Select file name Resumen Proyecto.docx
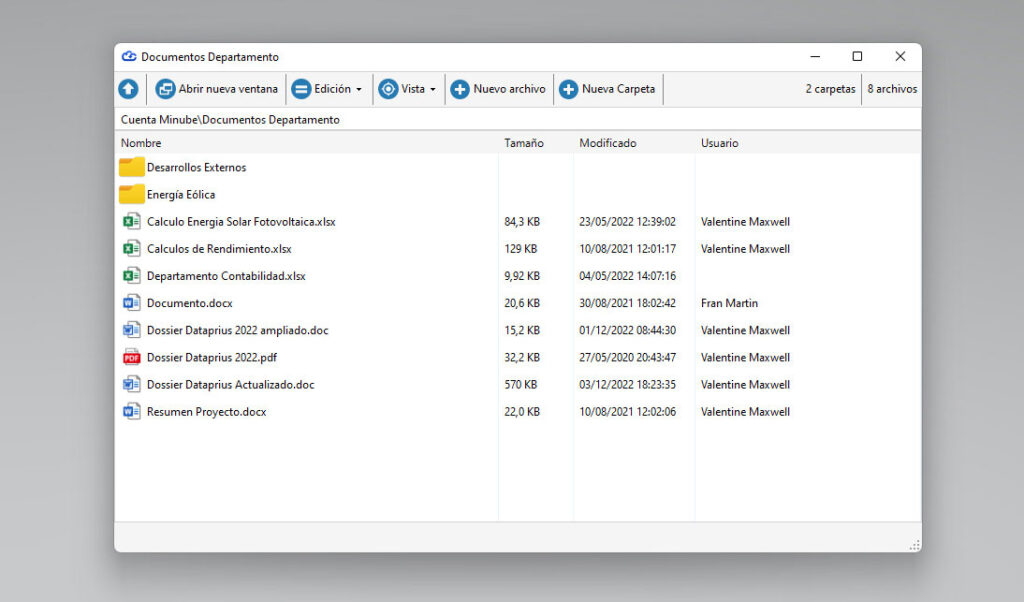 pyautogui.click(x=206, y=412)
